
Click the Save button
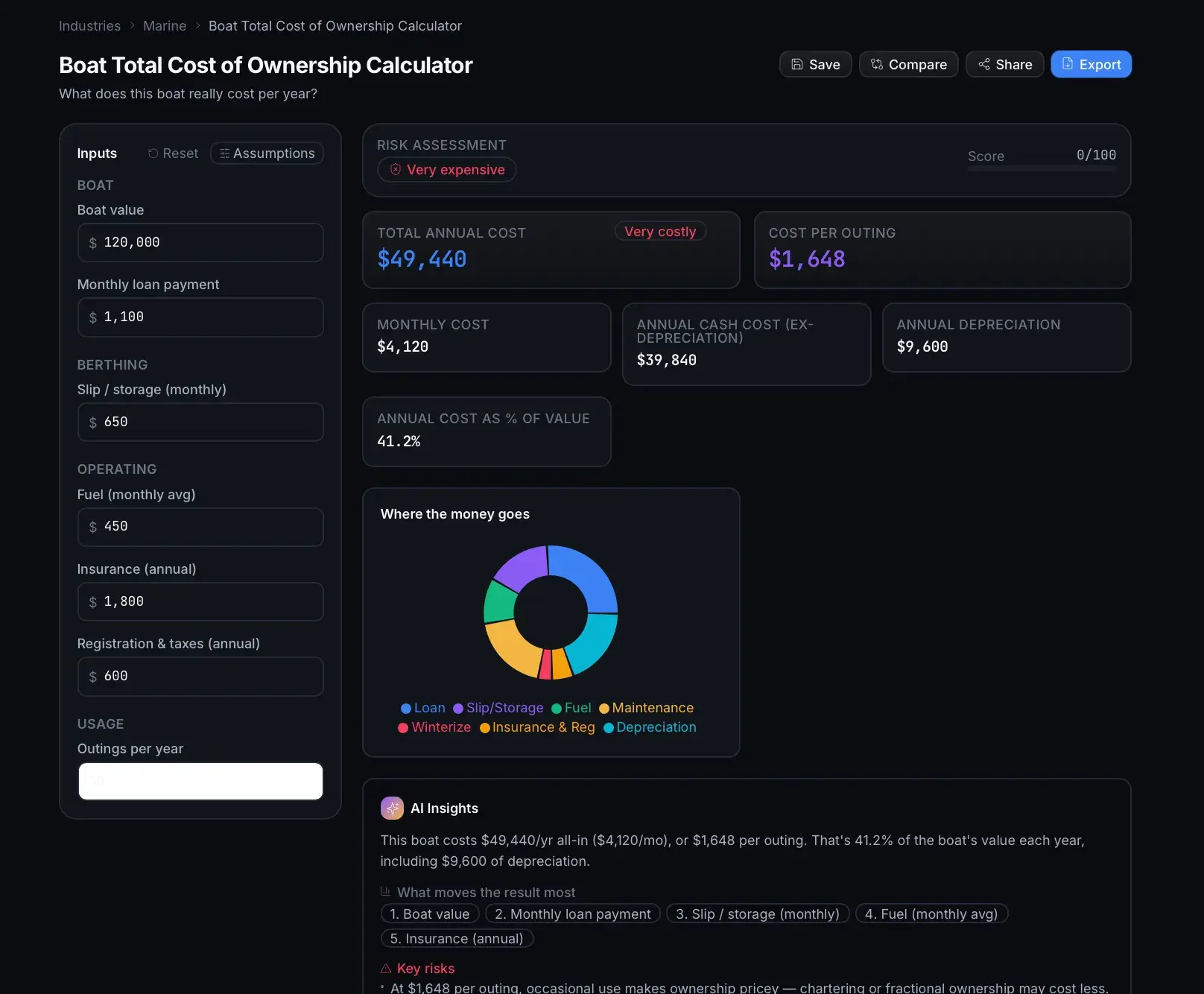815,64
